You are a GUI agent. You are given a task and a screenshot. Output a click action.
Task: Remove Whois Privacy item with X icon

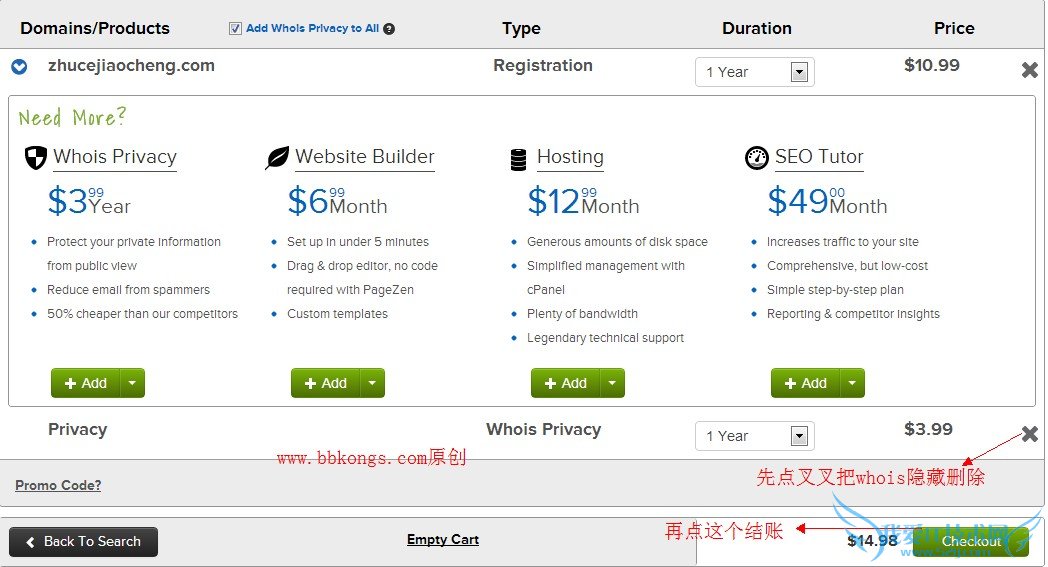[1029, 434]
